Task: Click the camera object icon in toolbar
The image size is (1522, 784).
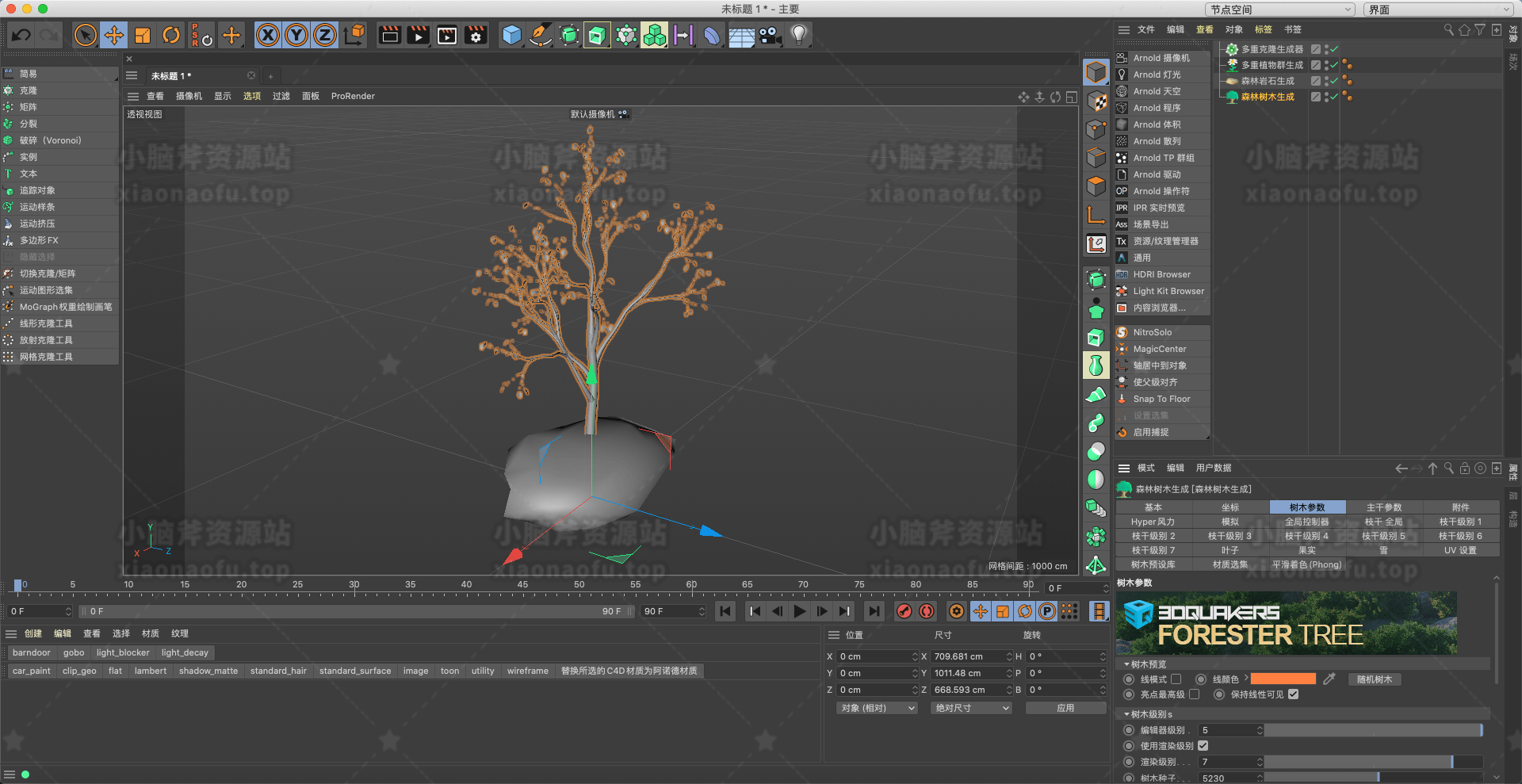Action: (770, 35)
